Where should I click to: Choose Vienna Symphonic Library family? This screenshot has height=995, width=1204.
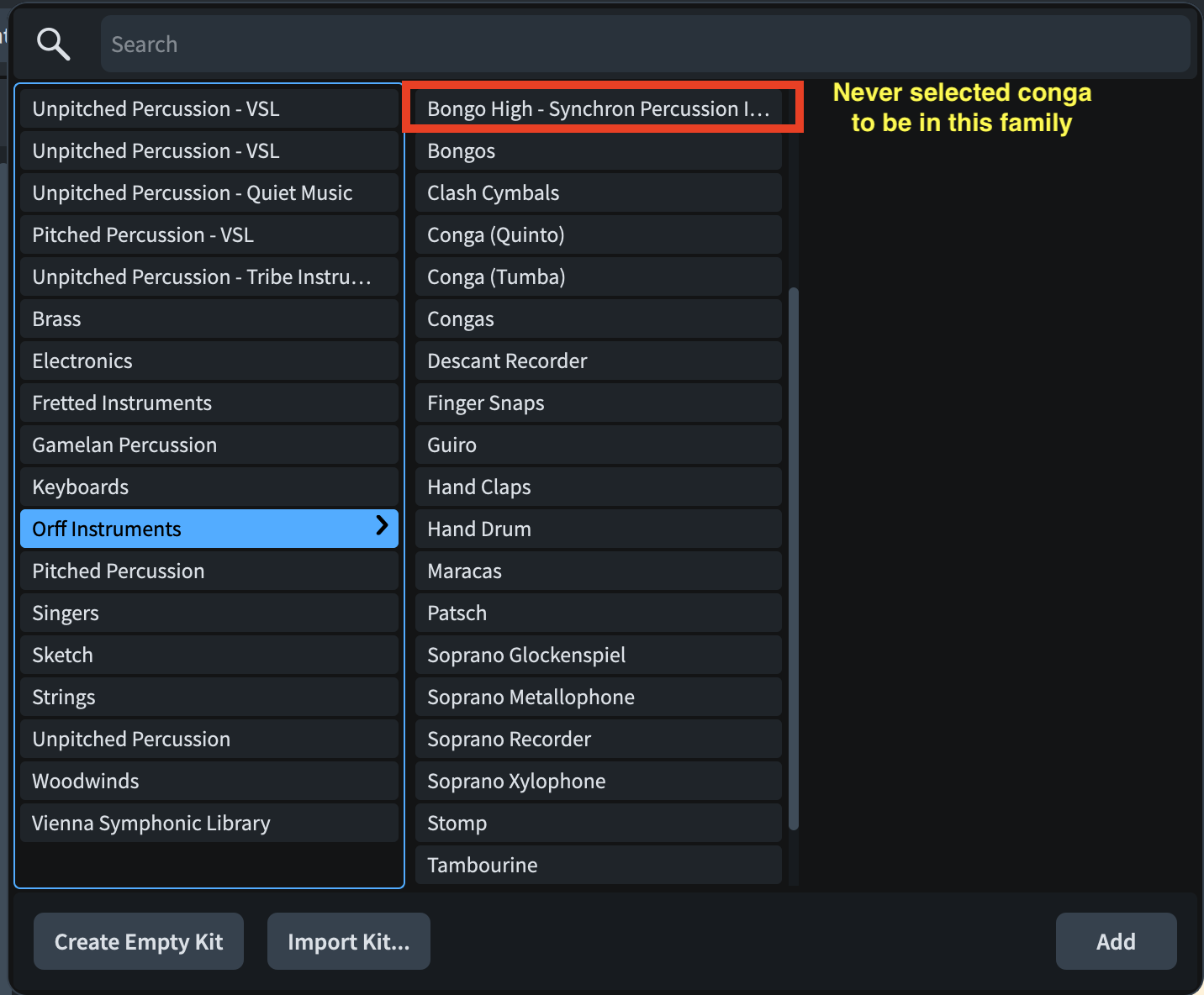(x=209, y=824)
